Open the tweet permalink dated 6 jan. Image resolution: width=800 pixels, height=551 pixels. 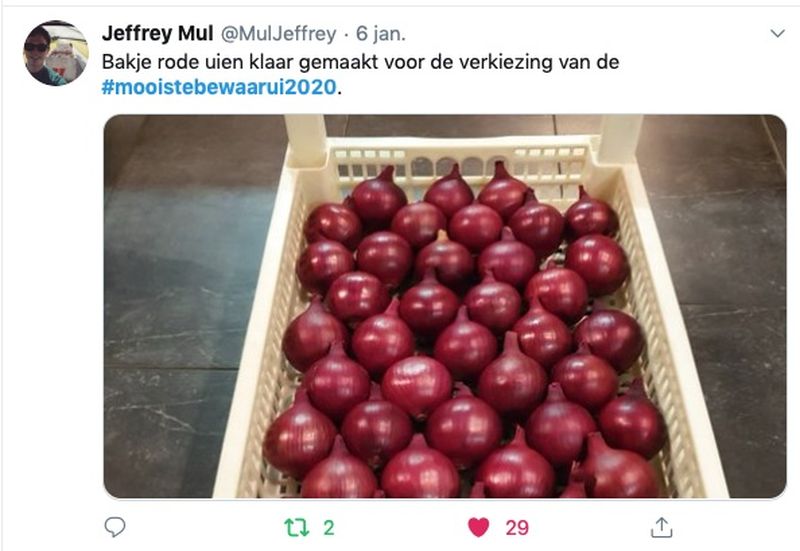click(381, 34)
